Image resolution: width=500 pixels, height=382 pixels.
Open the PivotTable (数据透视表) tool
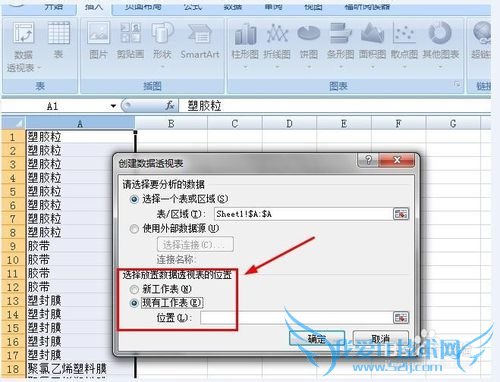point(23,47)
